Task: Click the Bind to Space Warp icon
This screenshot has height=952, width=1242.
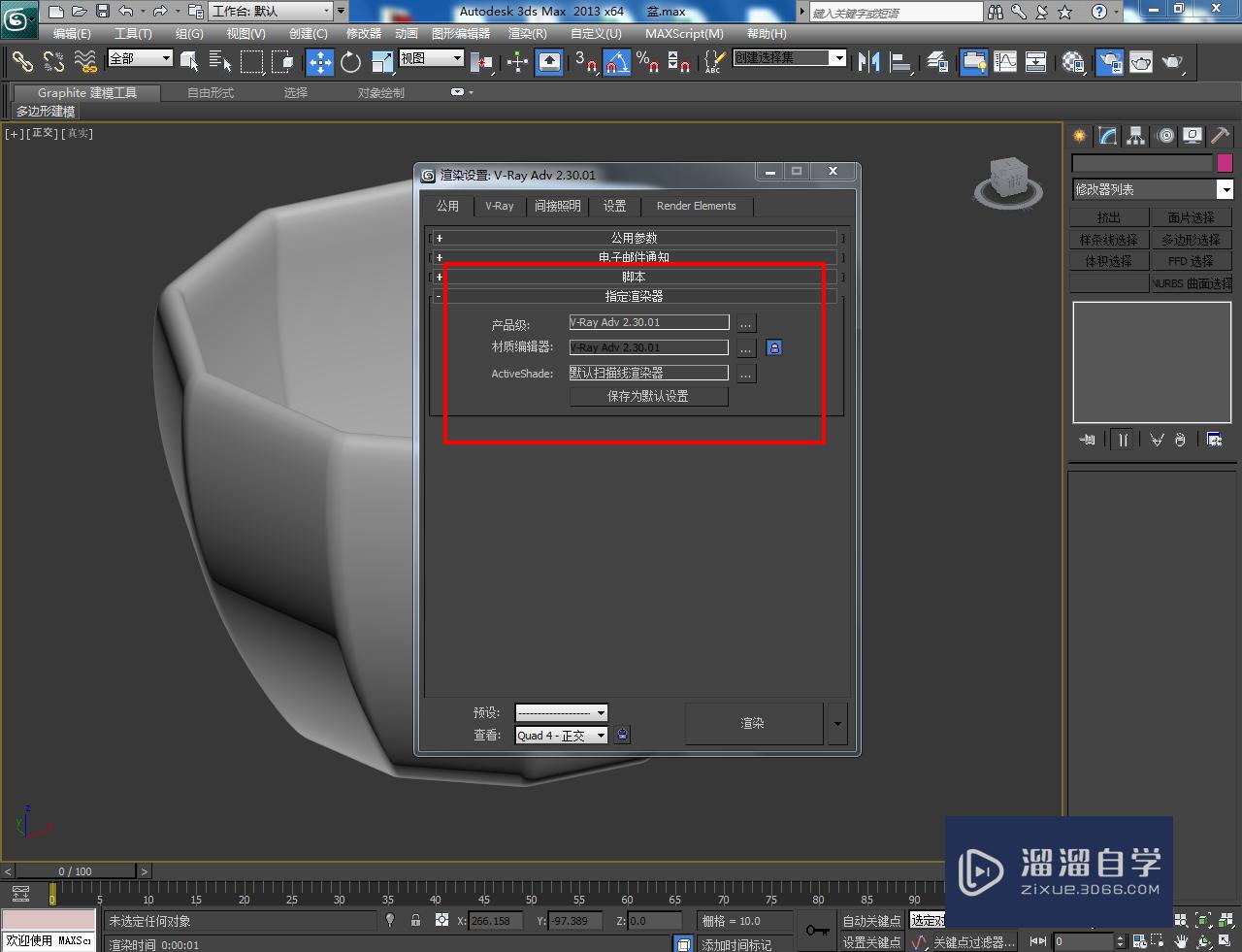Action: [x=85, y=61]
